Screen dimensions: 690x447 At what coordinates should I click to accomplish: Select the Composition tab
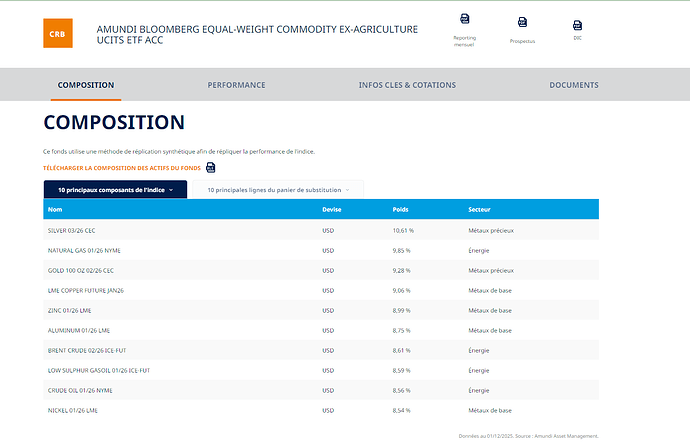[x=86, y=85]
